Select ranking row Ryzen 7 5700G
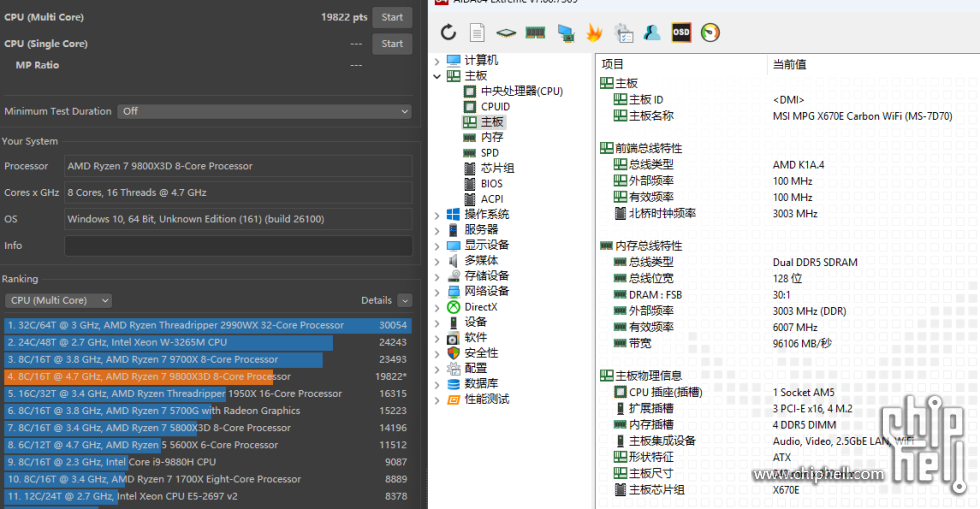The height and width of the screenshot is (509, 980). tap(208, 411)
